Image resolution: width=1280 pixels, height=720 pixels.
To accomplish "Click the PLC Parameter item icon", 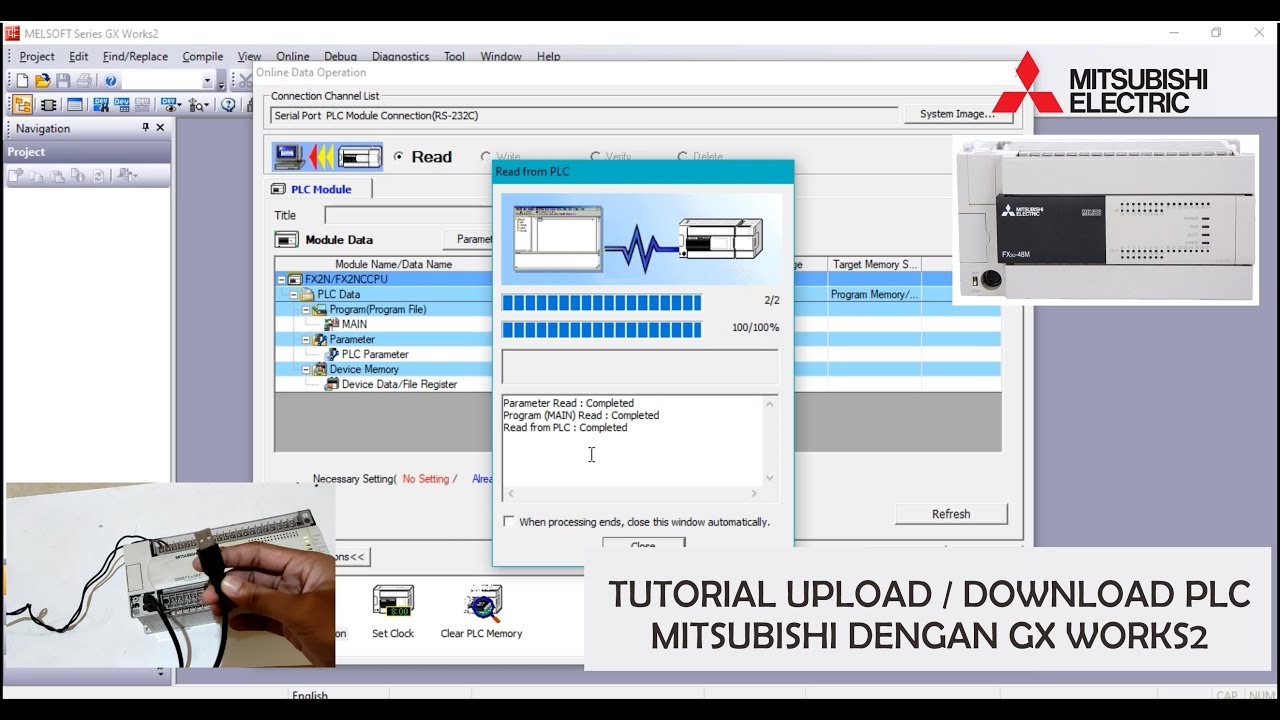I will [332, 354].
